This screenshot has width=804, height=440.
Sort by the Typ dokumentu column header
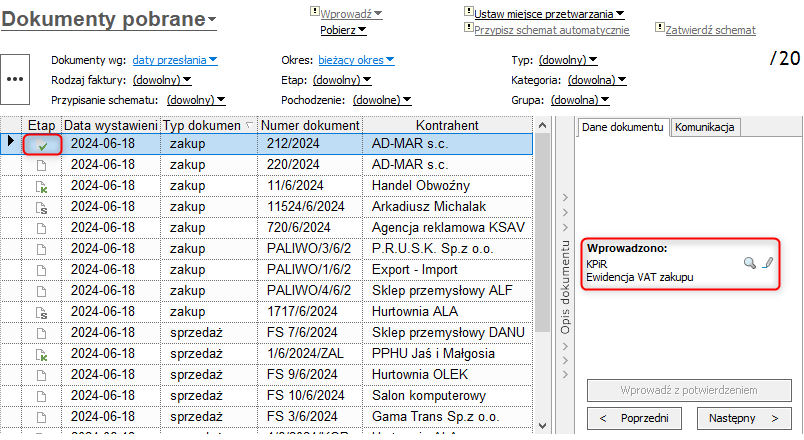tap(208, 125)
